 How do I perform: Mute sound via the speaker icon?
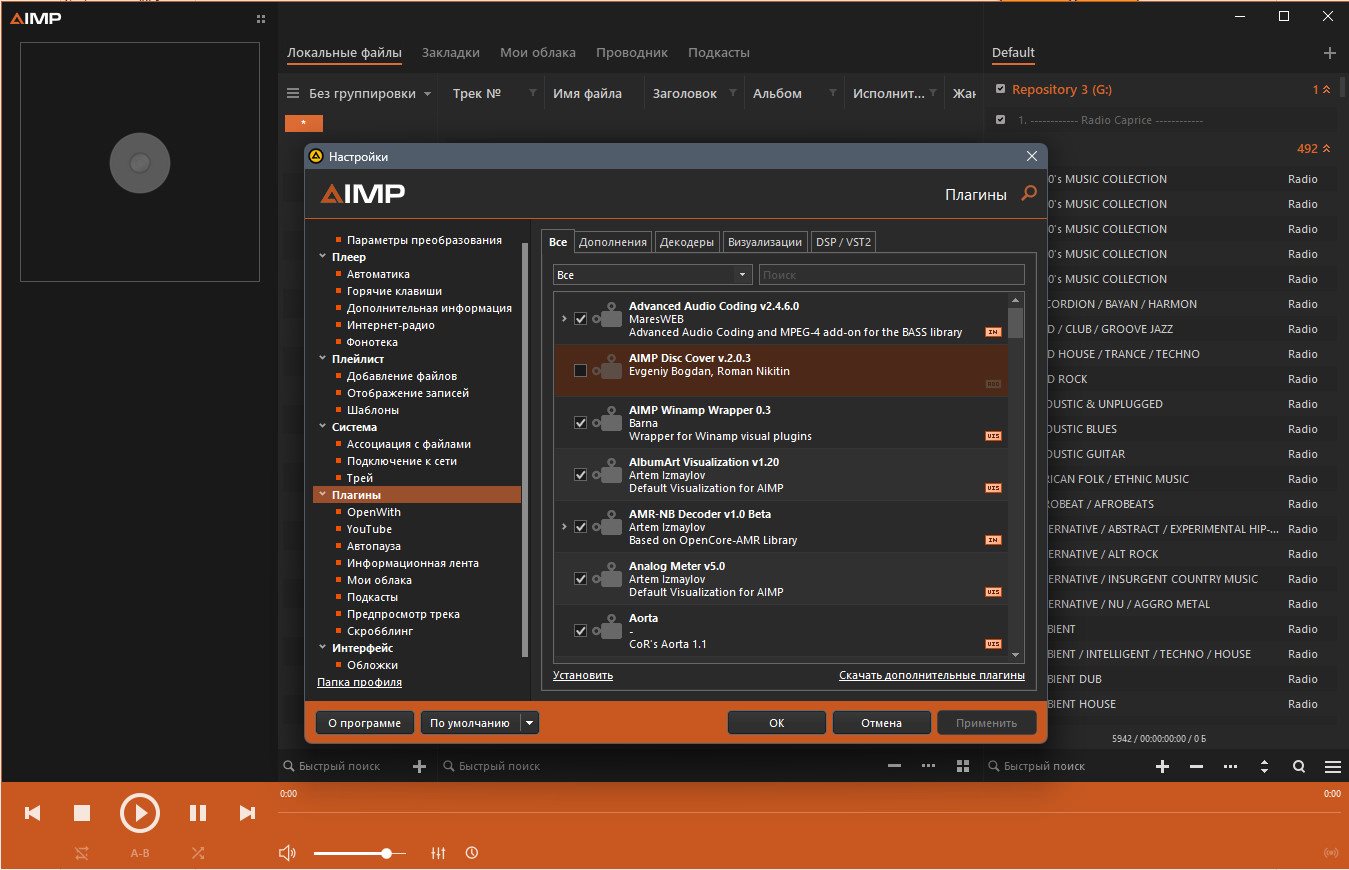pyautogui.click(x=287, y=853)
